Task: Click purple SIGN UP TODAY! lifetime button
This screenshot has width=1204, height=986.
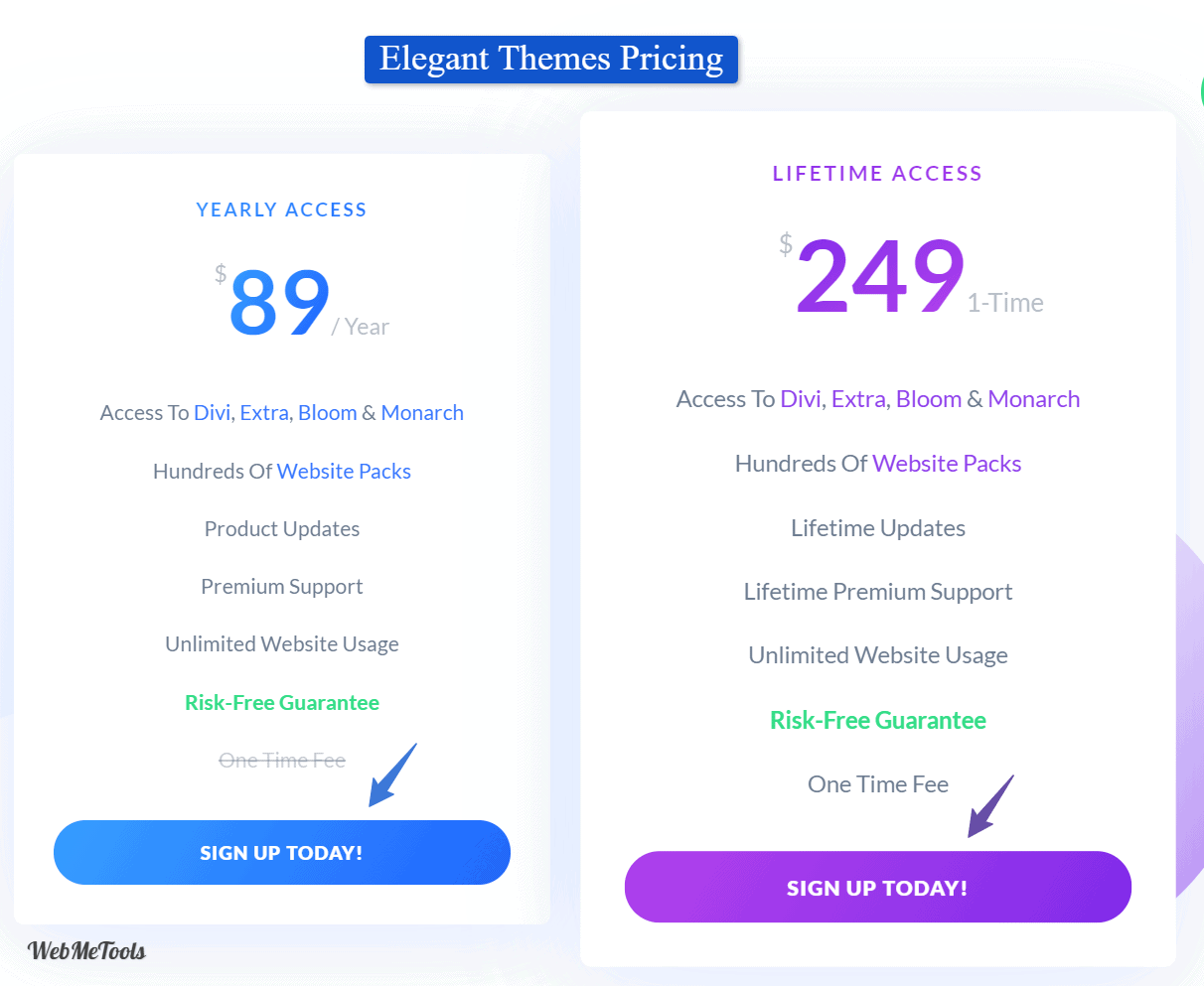Action: point(878,887)
